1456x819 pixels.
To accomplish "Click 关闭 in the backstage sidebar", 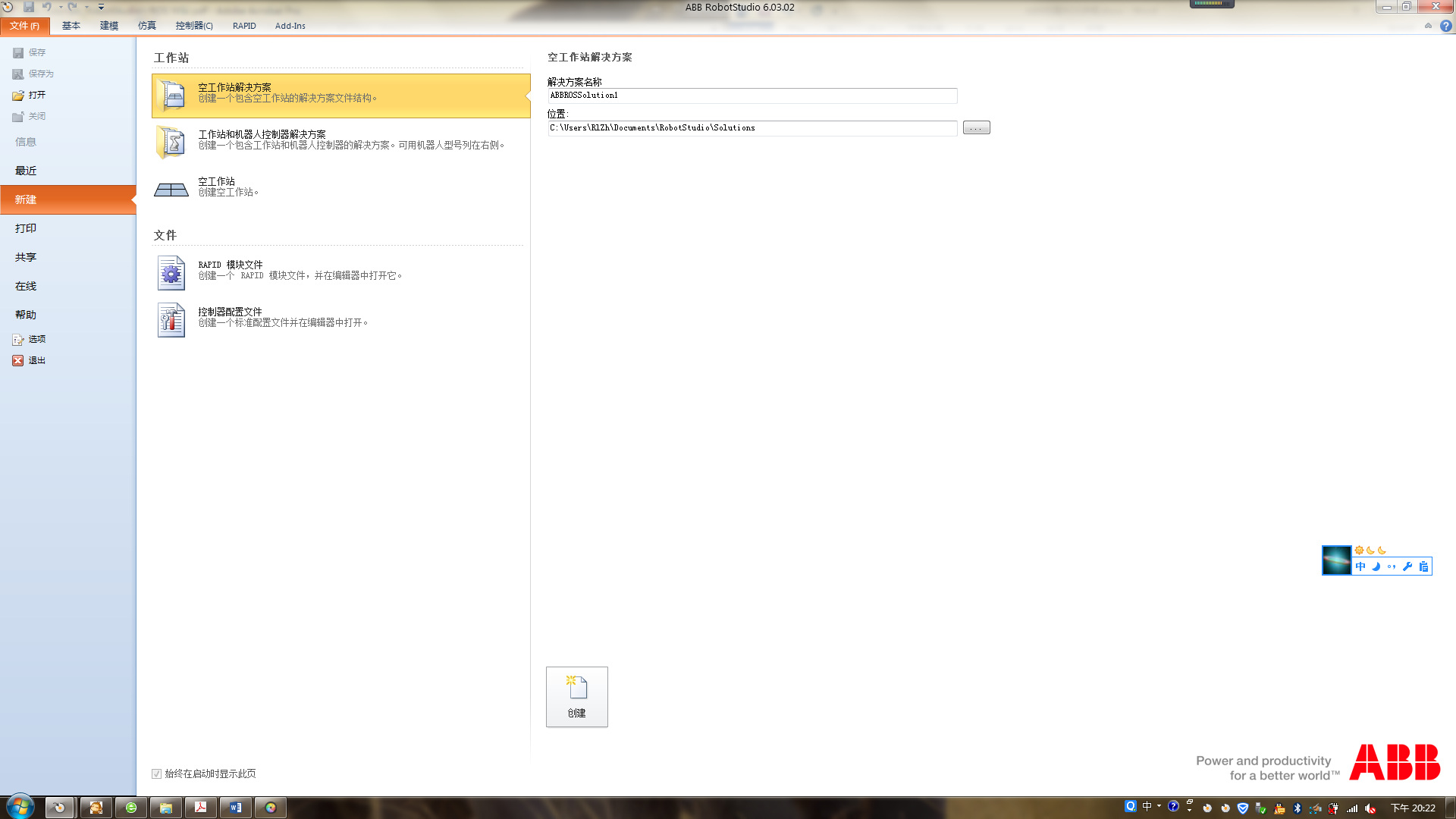I will [x=30, y=116].
